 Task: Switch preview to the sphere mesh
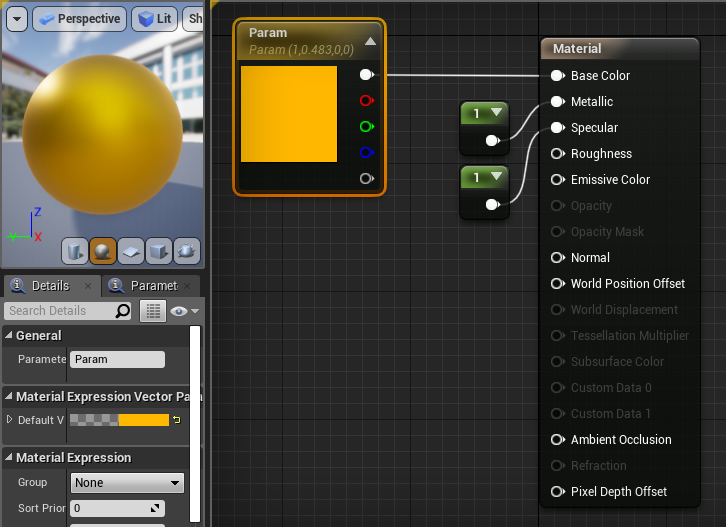[102, 250]
